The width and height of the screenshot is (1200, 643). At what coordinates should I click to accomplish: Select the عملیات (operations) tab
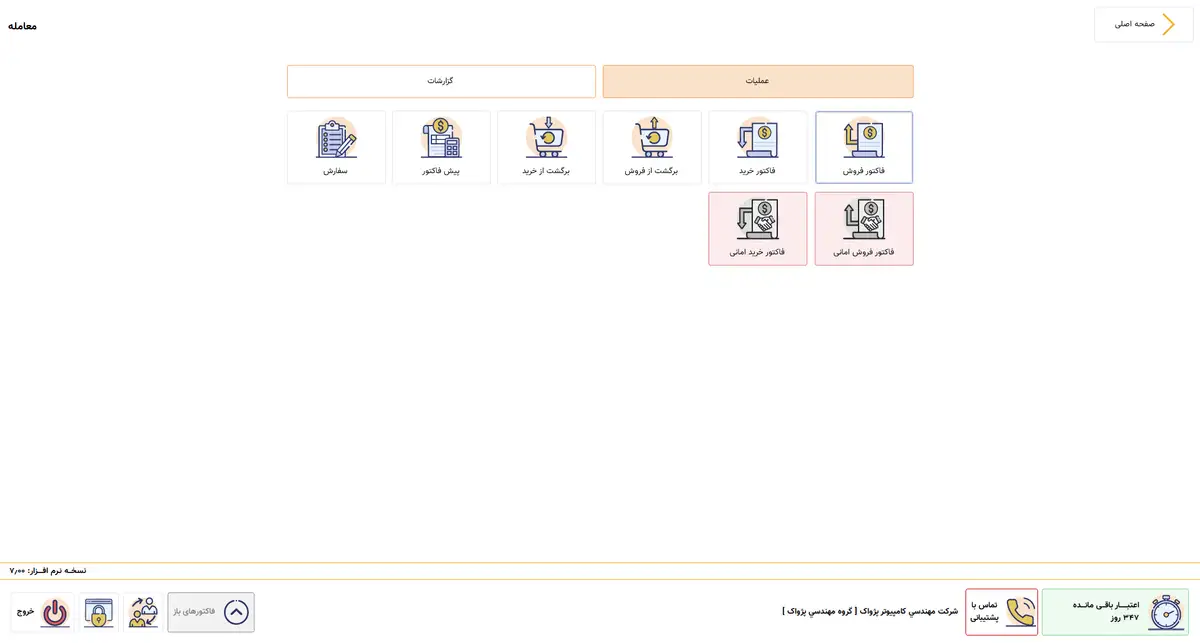(757, 81)
